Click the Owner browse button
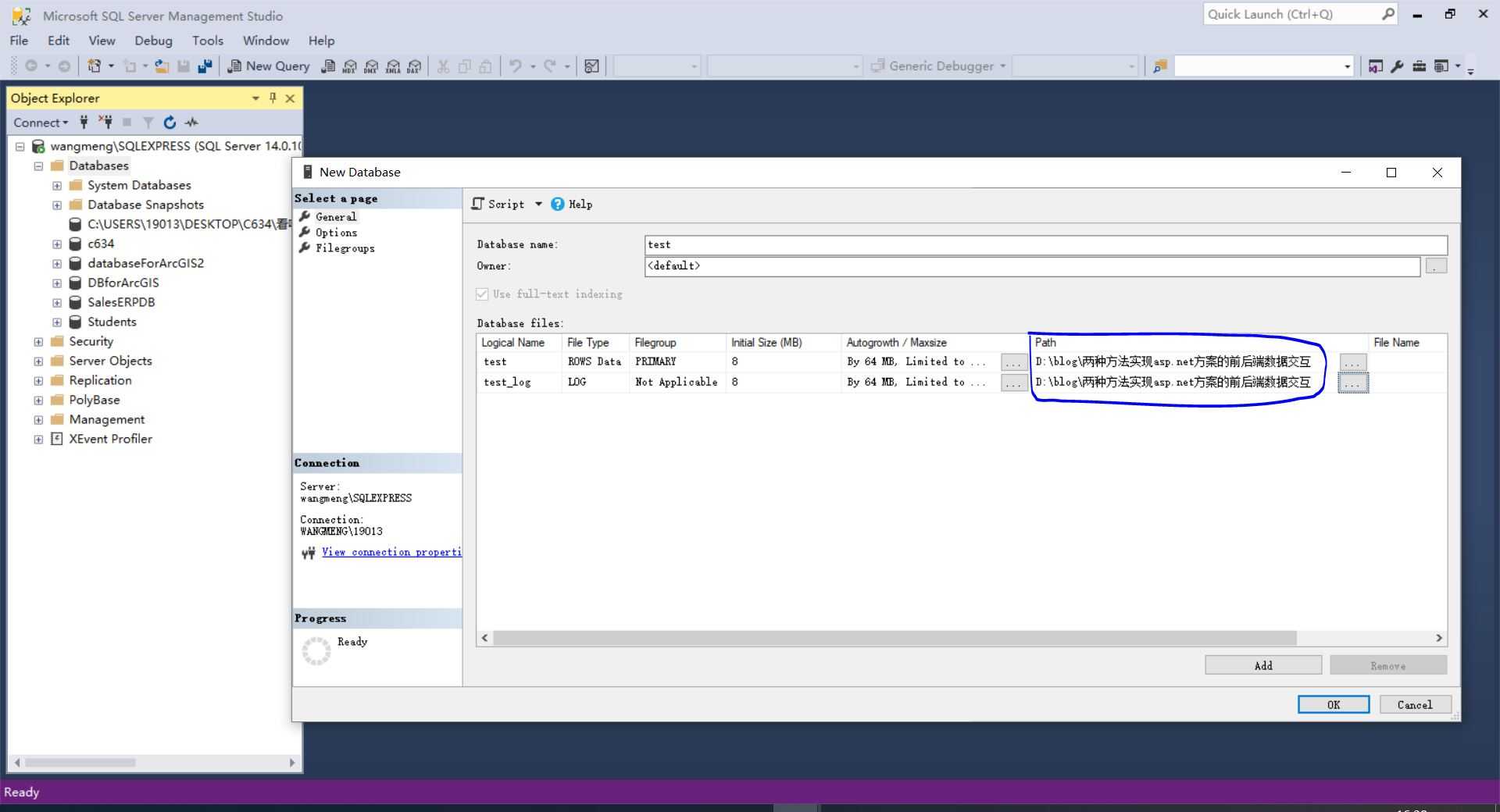The image size is (1500, 812). tap(1436, 266)
